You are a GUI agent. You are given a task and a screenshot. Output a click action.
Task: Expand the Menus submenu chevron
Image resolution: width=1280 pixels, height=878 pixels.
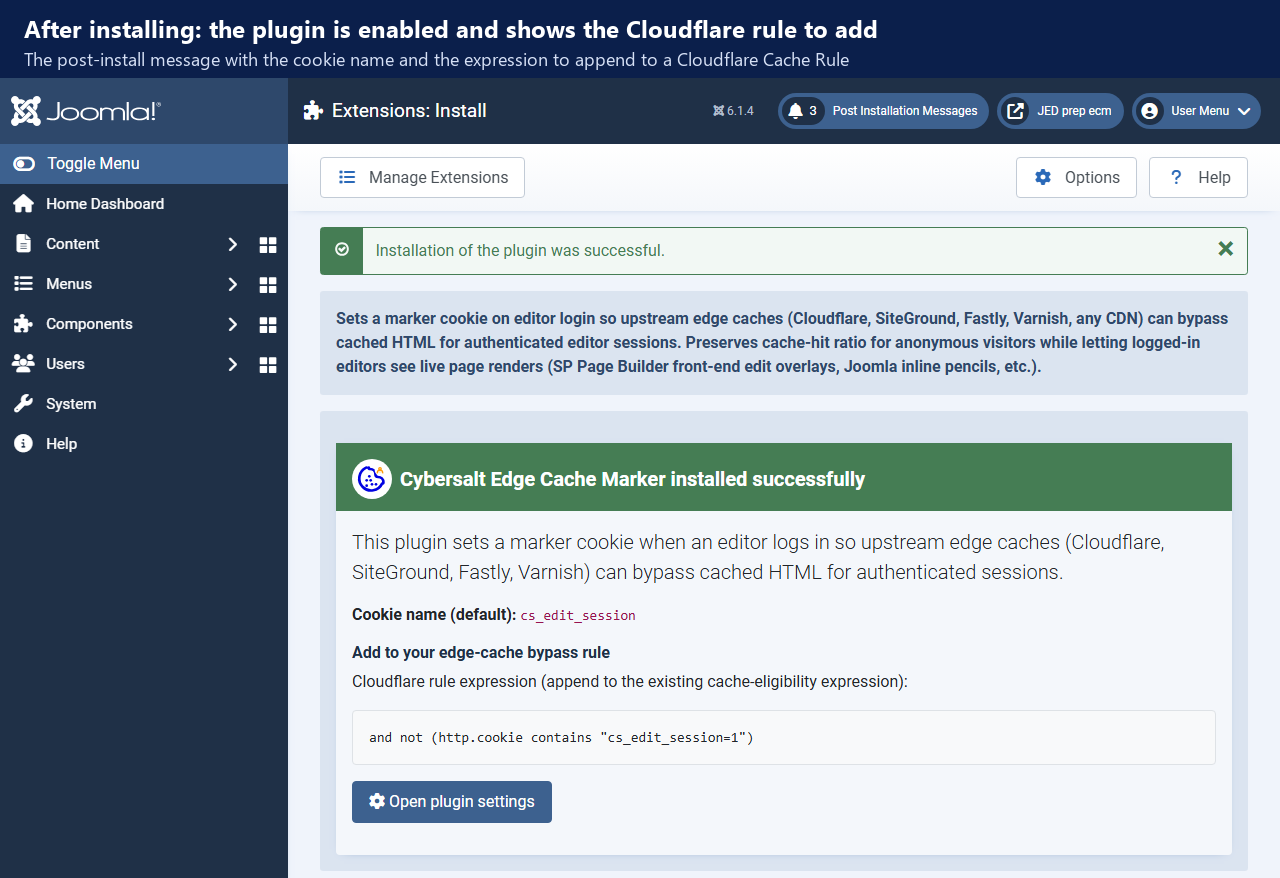tap(232, 284)
